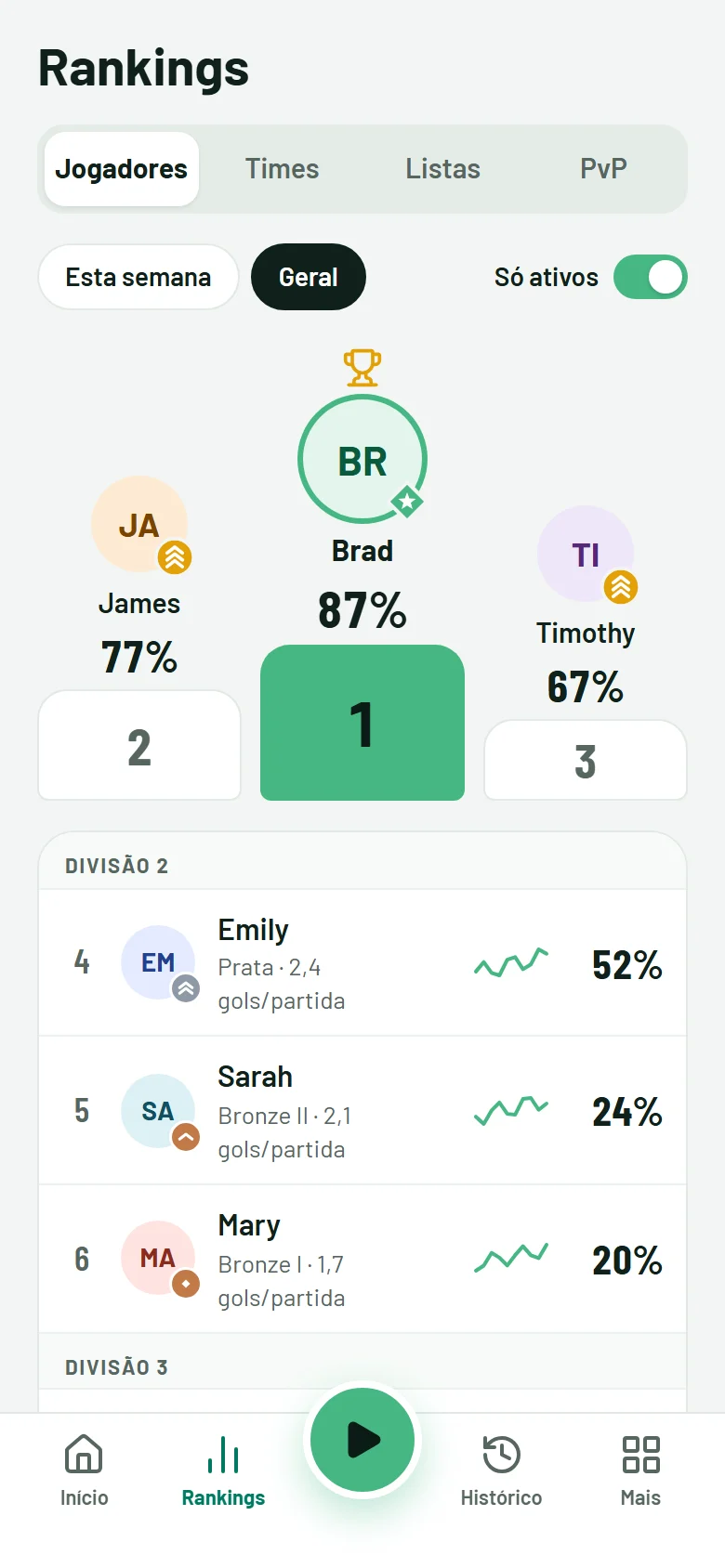Open the Mais grid icon
Screen dimensions: 725x1568
640,1454
